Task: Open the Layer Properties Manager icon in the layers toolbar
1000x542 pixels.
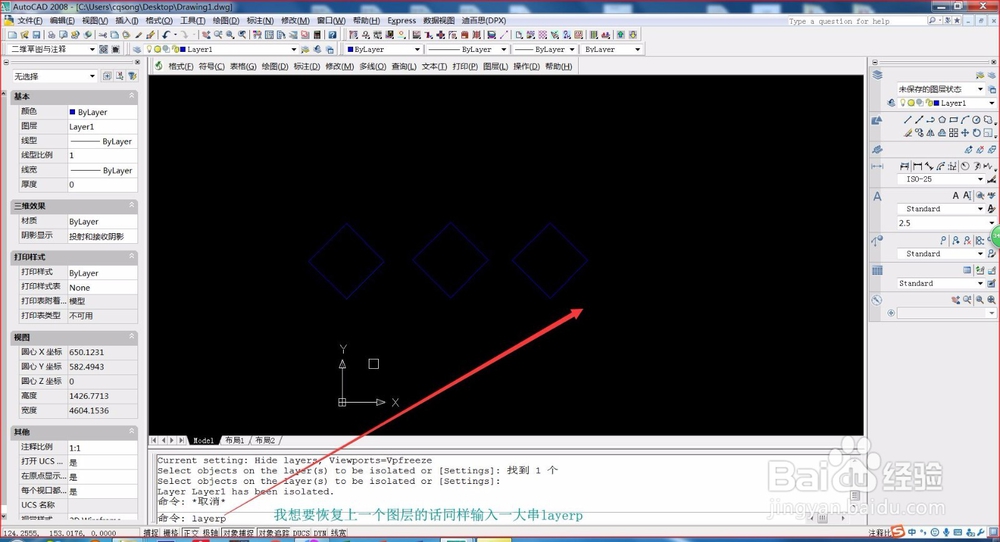Action: [136, 49]
